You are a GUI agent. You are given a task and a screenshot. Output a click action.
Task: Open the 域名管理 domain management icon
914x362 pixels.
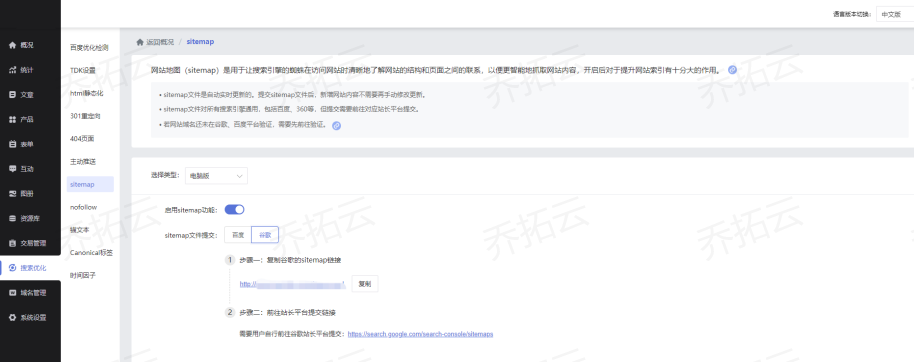click(12, 293)
